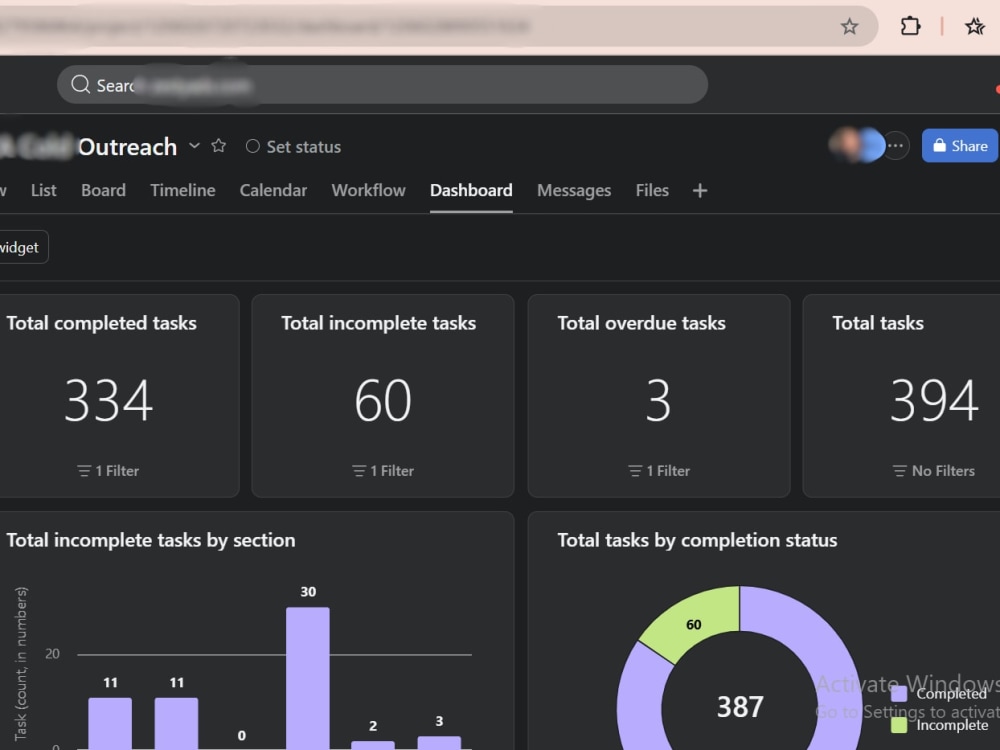Click the Set status button

pyautogui.click(x=293, y=147)
